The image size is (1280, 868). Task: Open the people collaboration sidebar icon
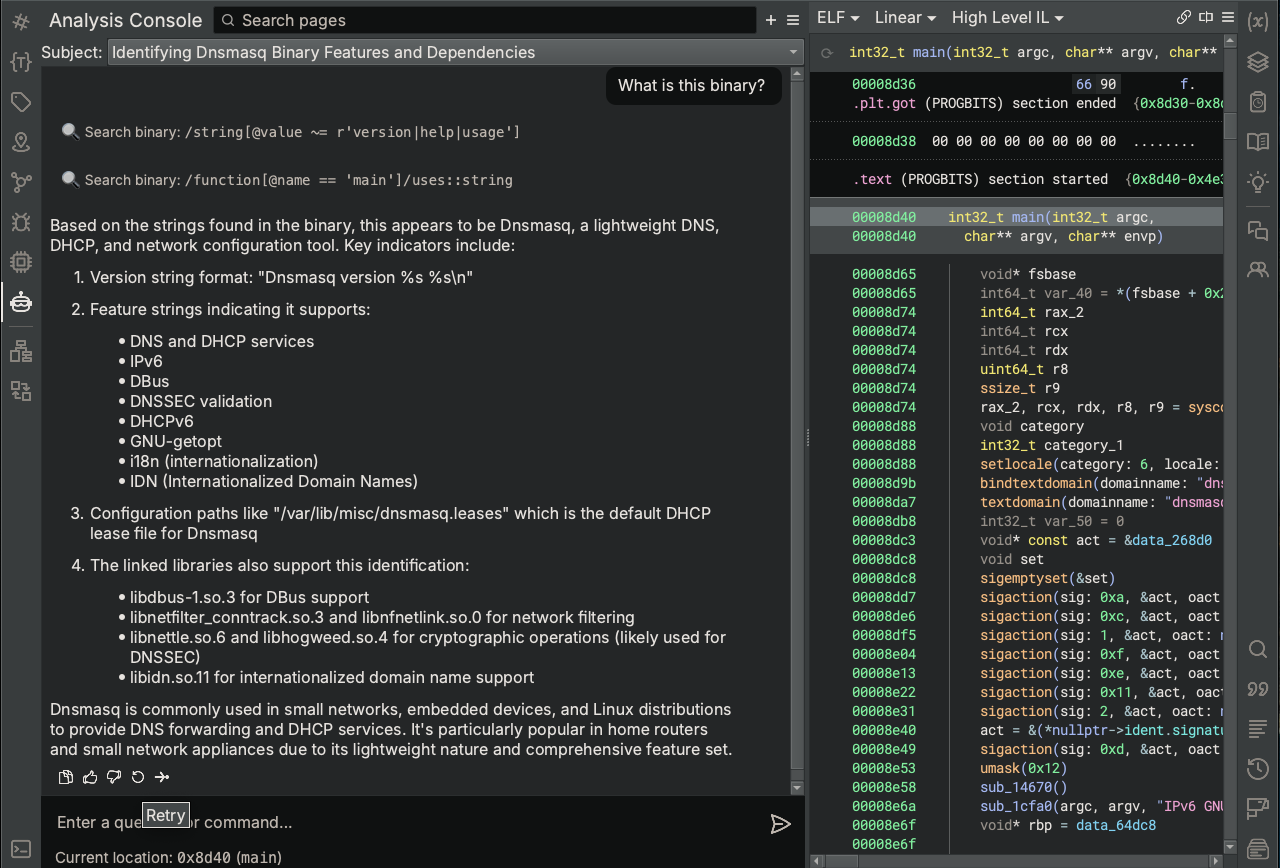[1258, 270]
